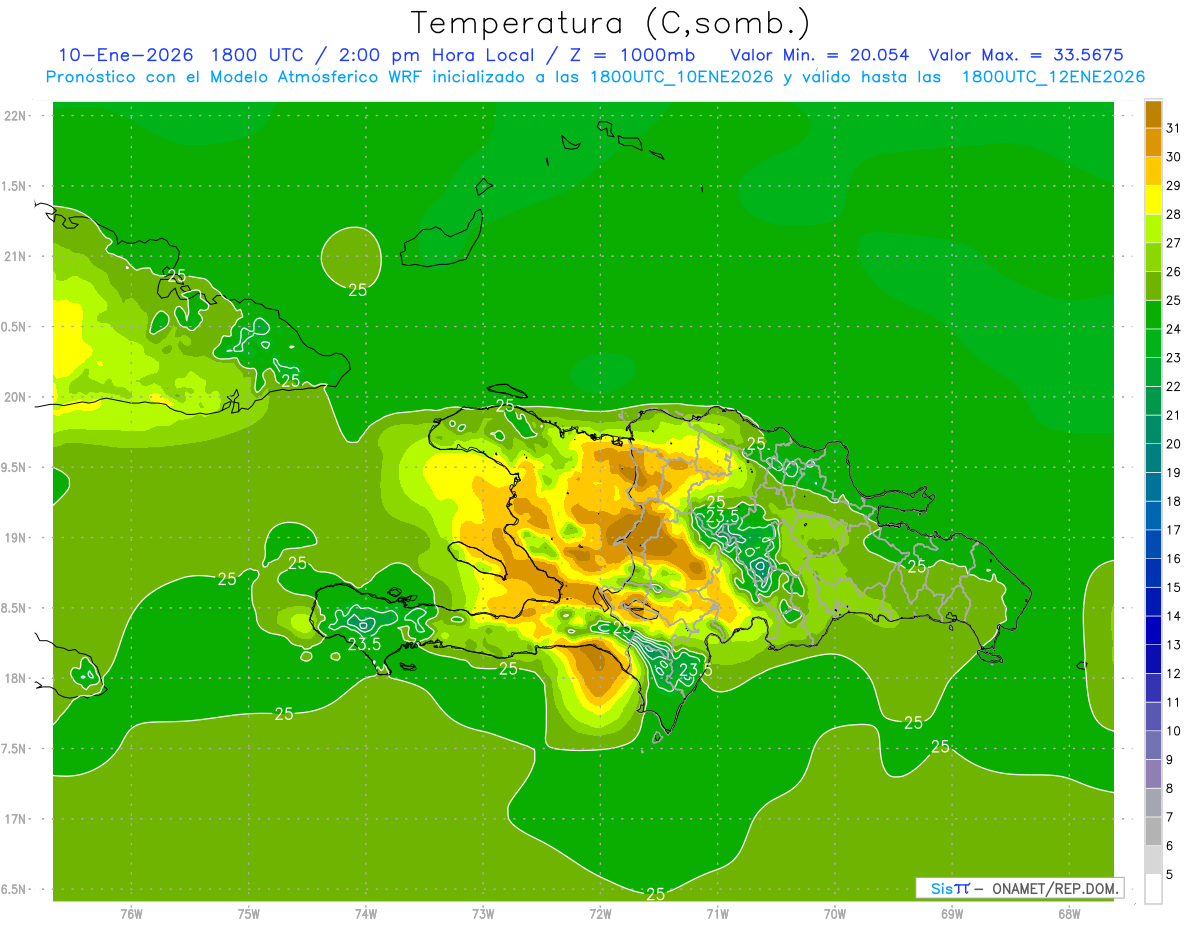Click the "76W" longitude axis label
The height and width of the screenshot is (927, 1200).
(x=131, y=913)
